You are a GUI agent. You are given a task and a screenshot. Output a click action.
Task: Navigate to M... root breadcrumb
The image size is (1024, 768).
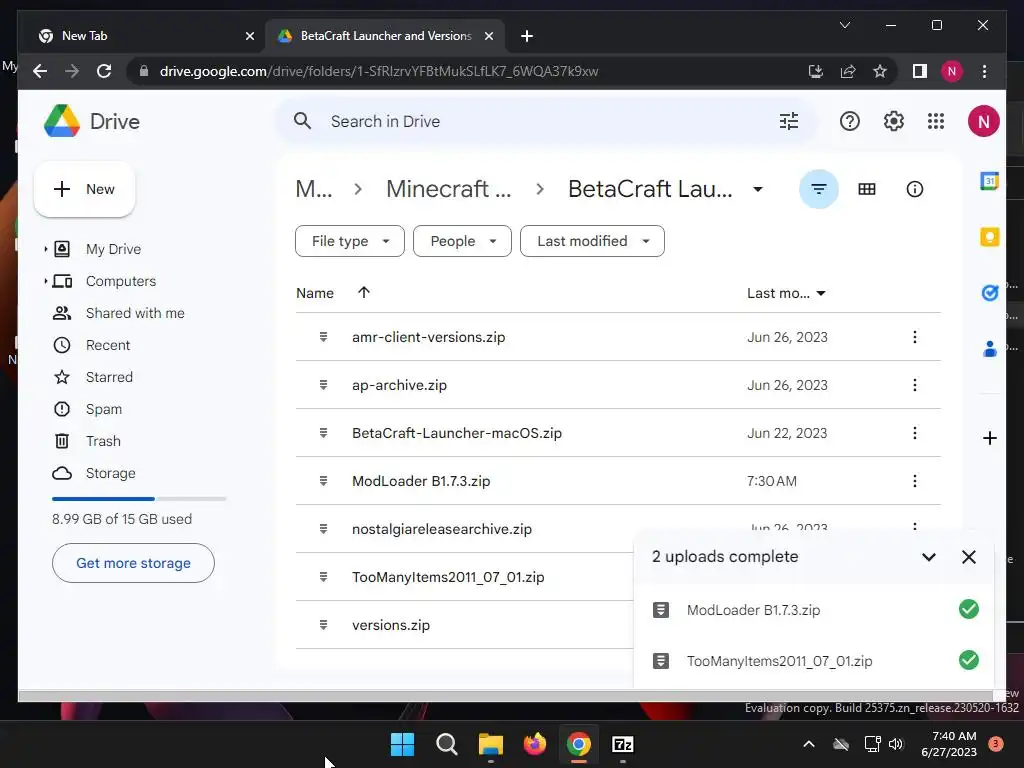pos(313,189)
